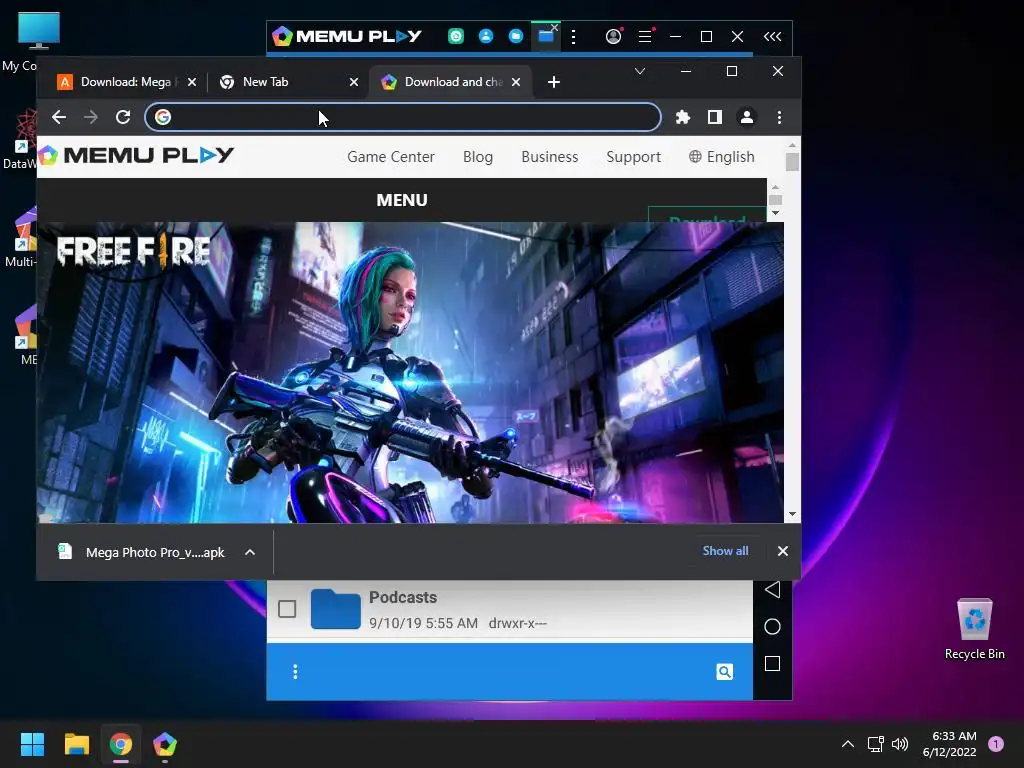The width and height of the screenshot is (1024, 768).
Task: Open the MEmu title bar three-dot menu
Action: 573,37
